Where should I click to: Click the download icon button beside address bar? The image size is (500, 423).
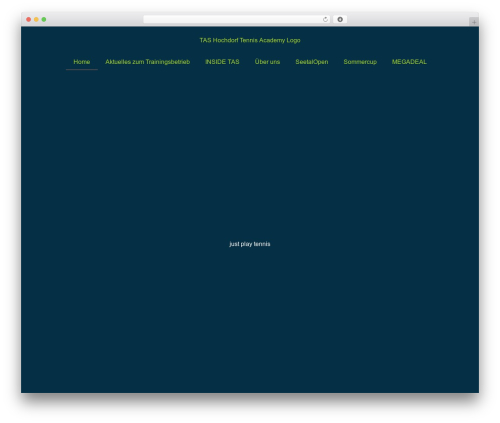tap(340, 19)
